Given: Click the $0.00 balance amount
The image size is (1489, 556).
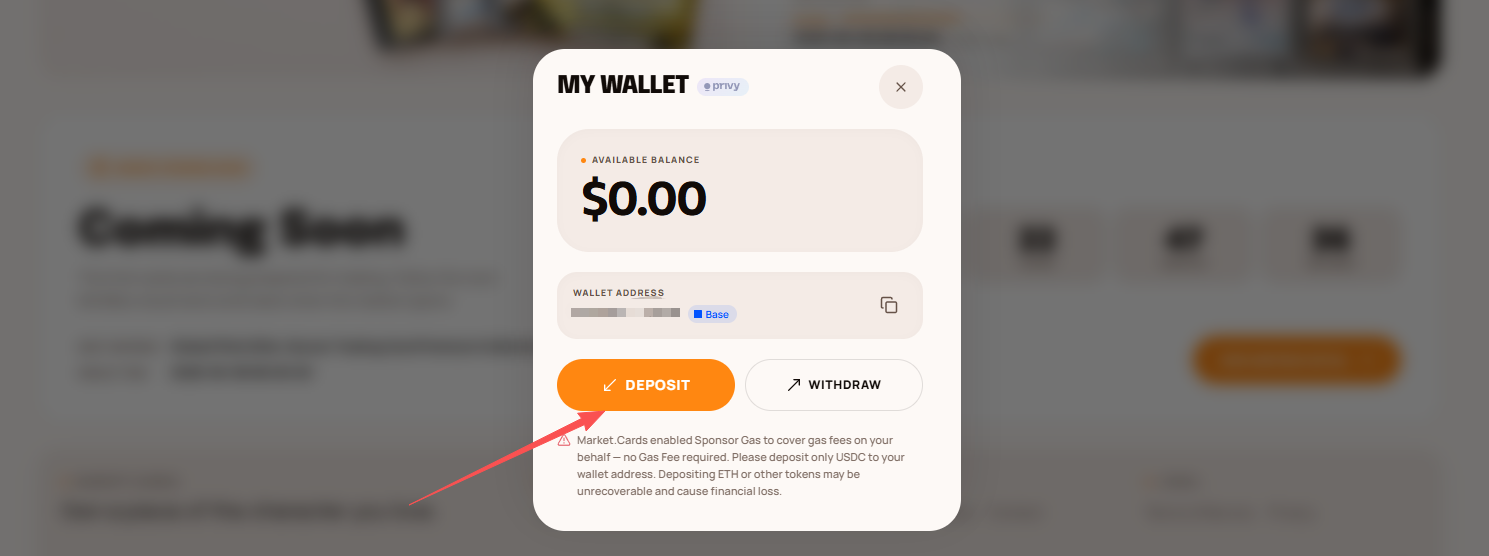Looking at the screenshot, I should tap(644, 198).
